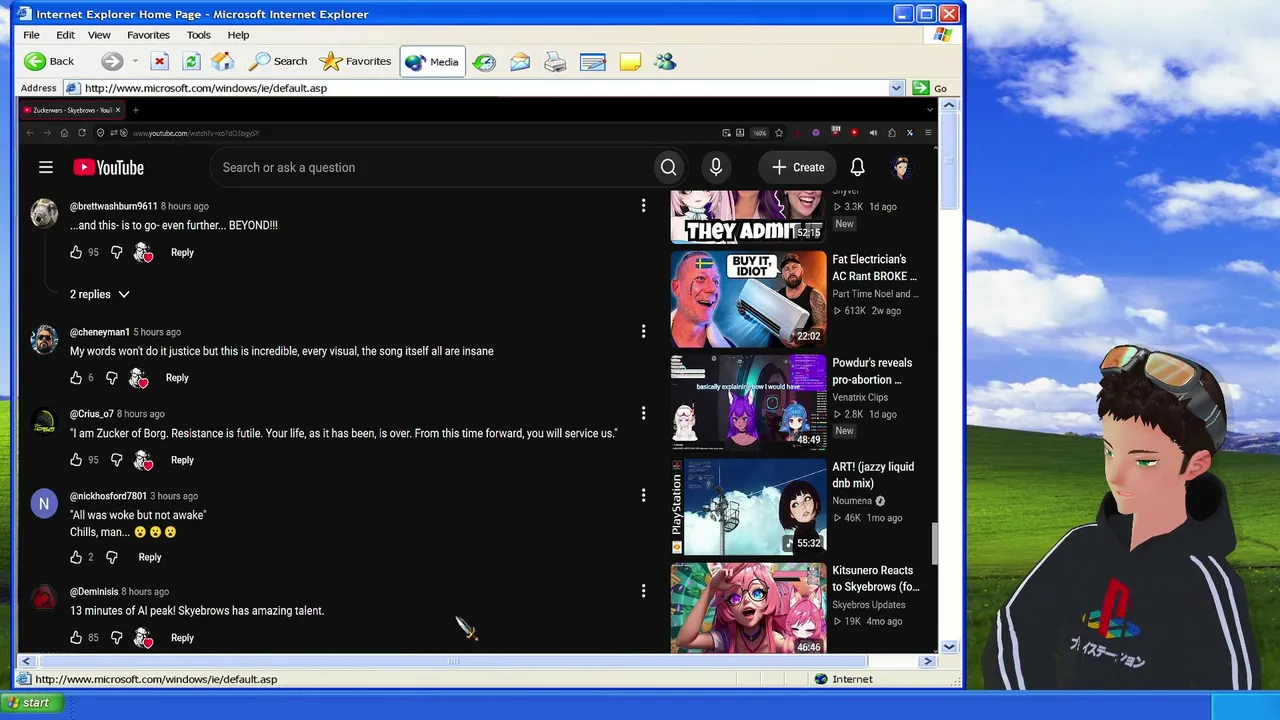Dislike the comment by @brettwashburn9611
Screen dimensions: 1280x720
(x=116, y=253)
